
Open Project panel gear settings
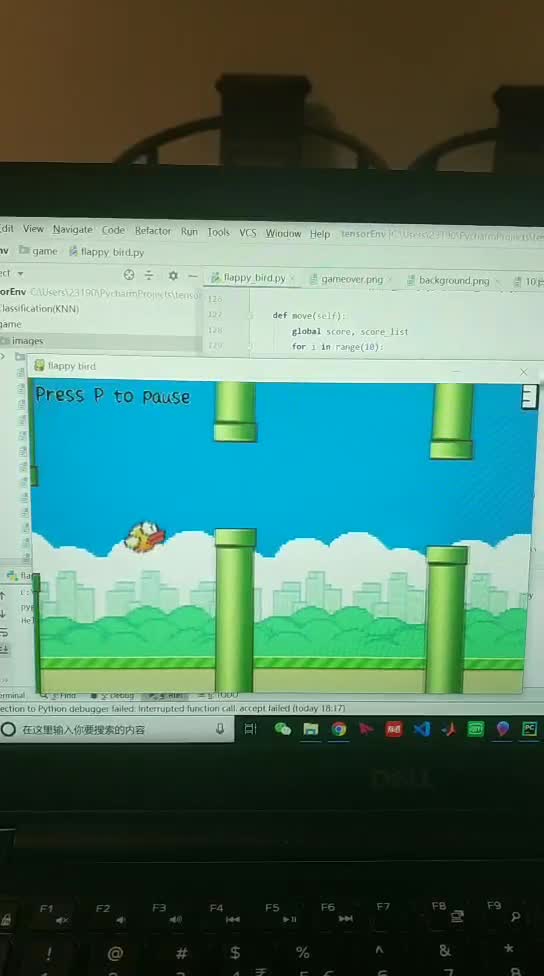[173, 275]
